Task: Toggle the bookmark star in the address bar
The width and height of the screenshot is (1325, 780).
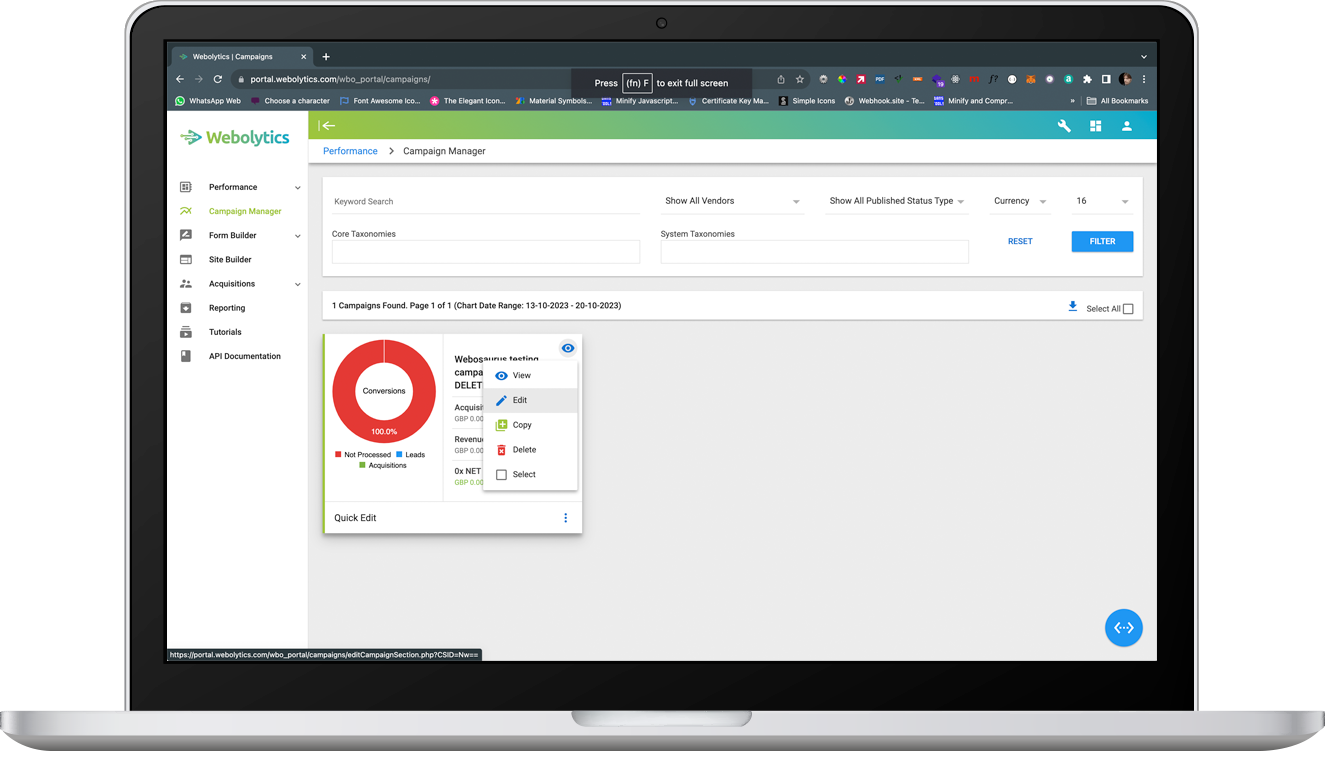Action: 799,78
